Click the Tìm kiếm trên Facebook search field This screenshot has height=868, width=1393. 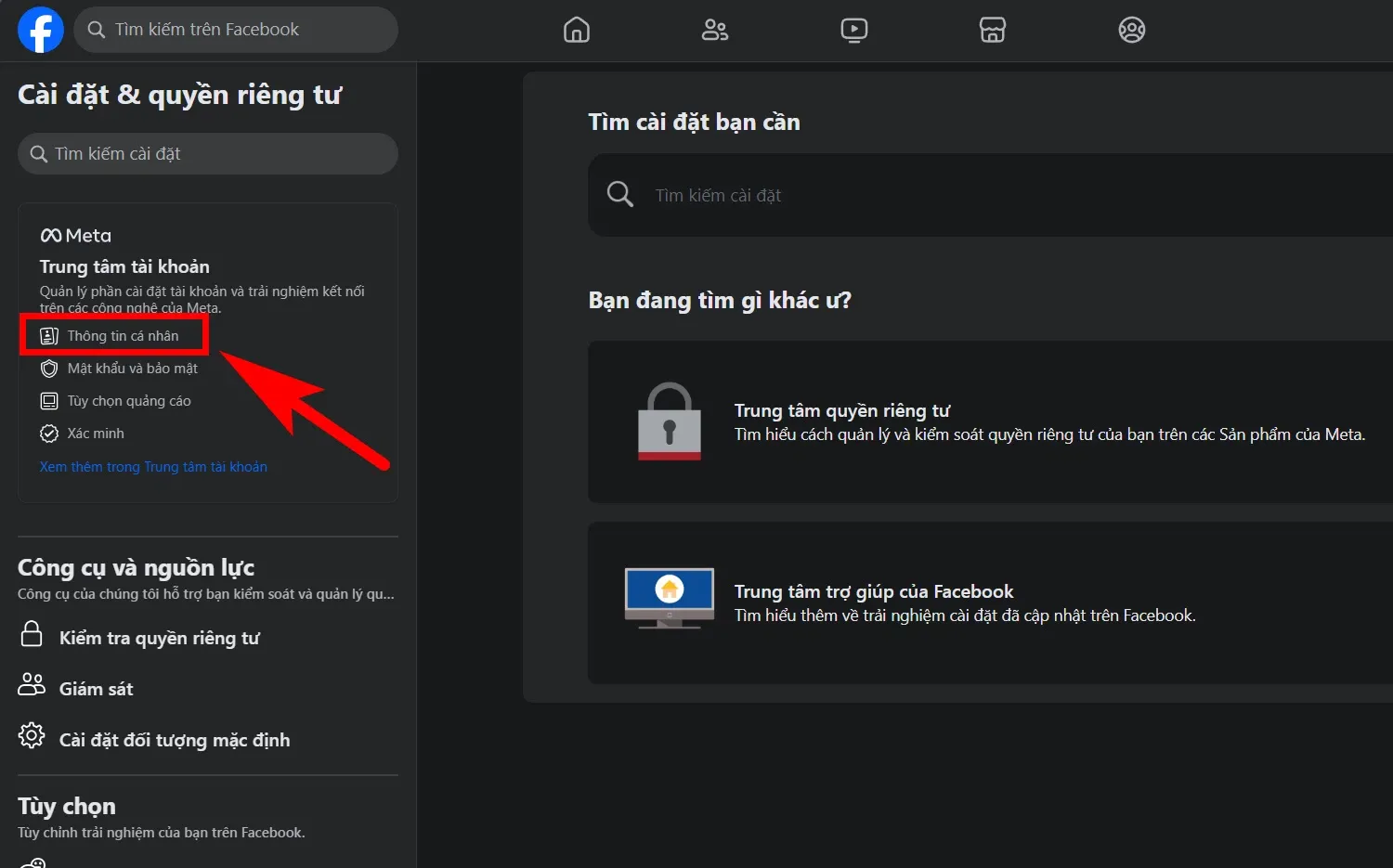pos(236,30)
